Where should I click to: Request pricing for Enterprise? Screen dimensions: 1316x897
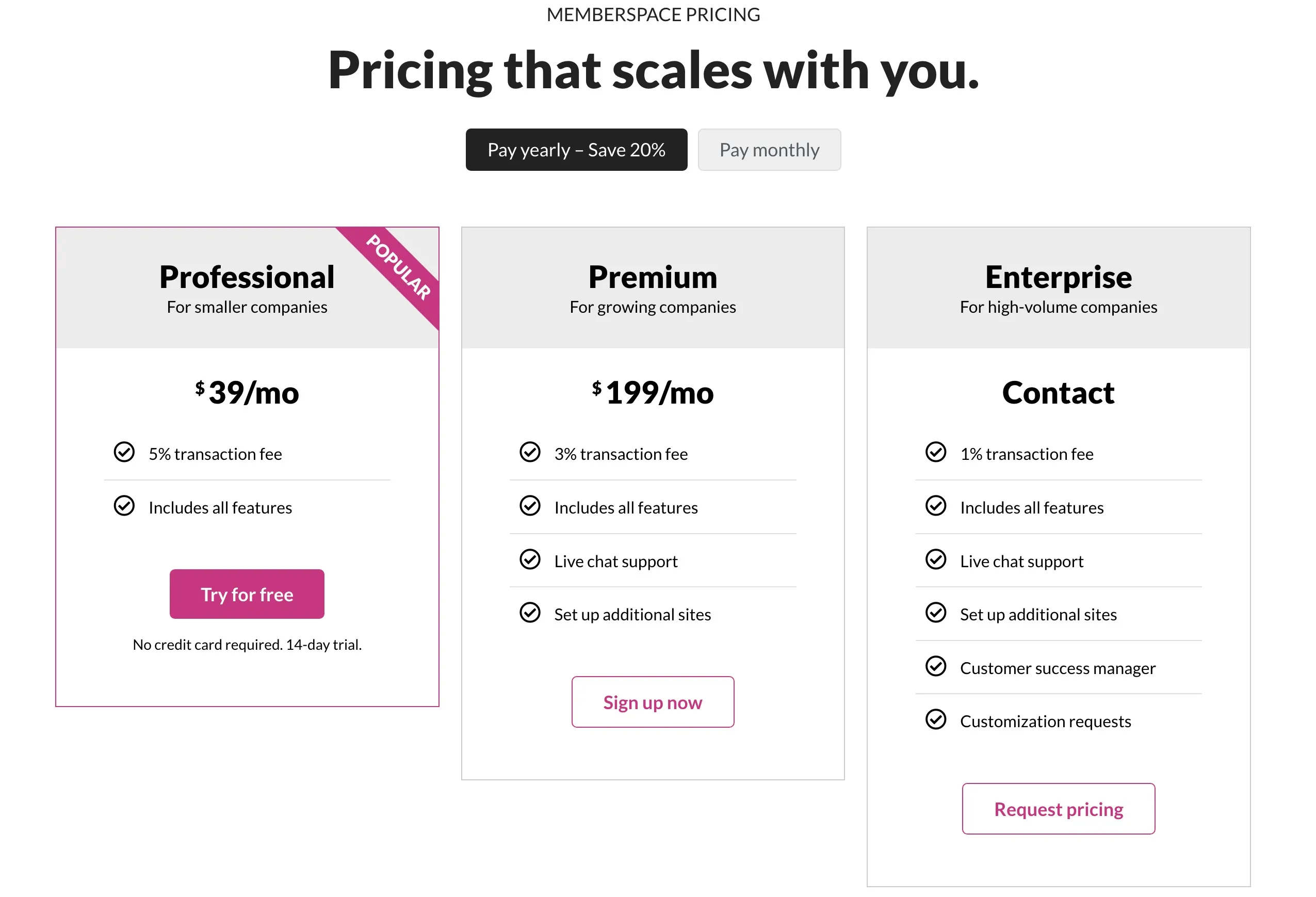tap(1058, 809)
